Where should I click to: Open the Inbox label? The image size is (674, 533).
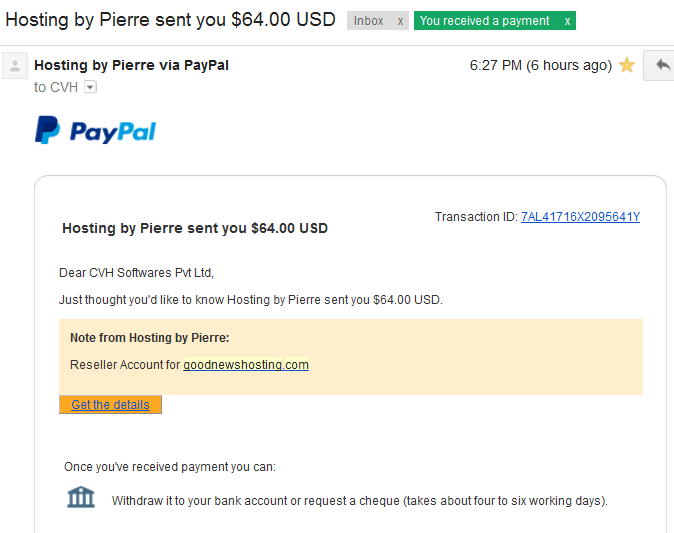[x=368, y=21]
